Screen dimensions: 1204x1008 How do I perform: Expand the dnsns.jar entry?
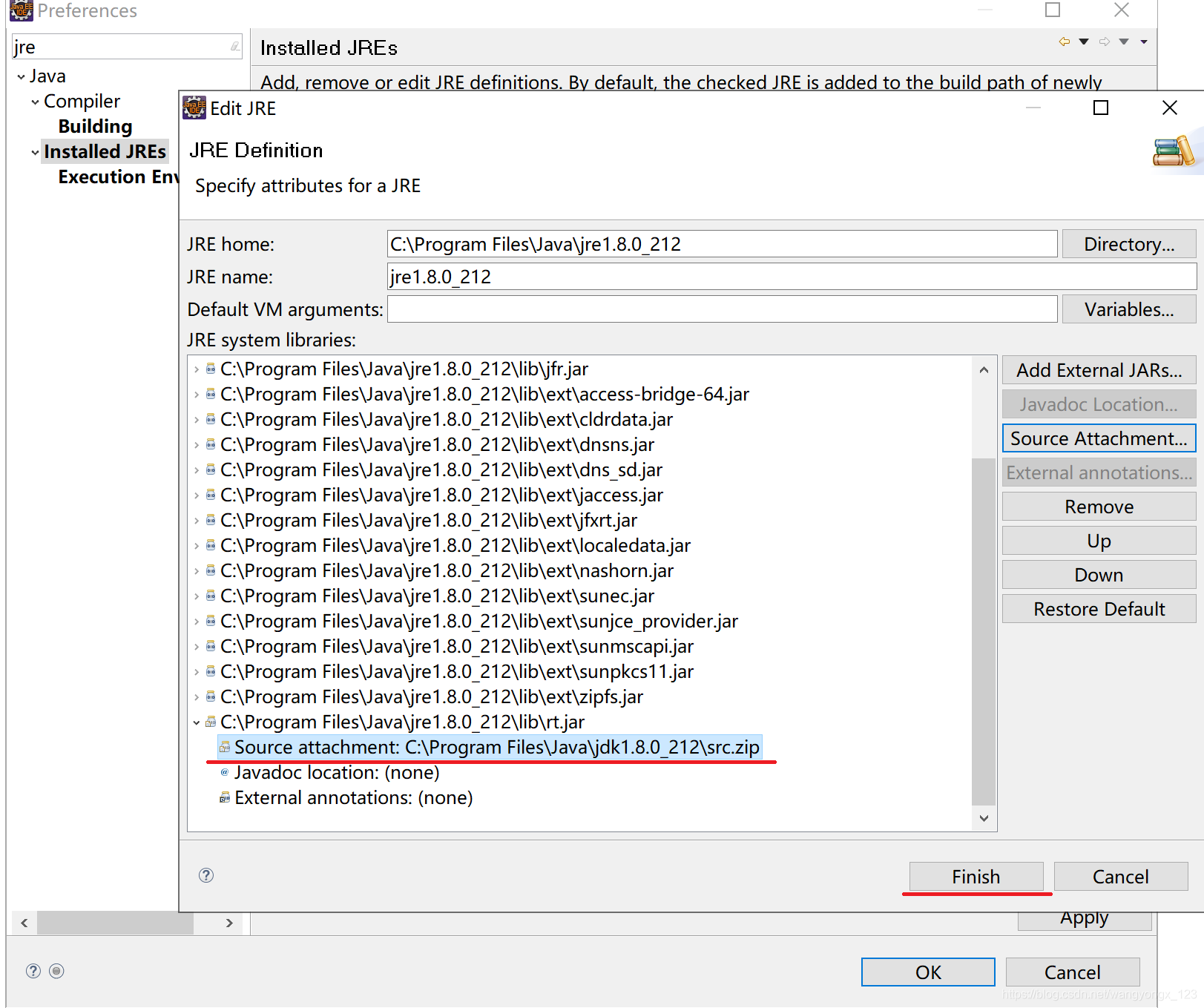pos(196,445)
